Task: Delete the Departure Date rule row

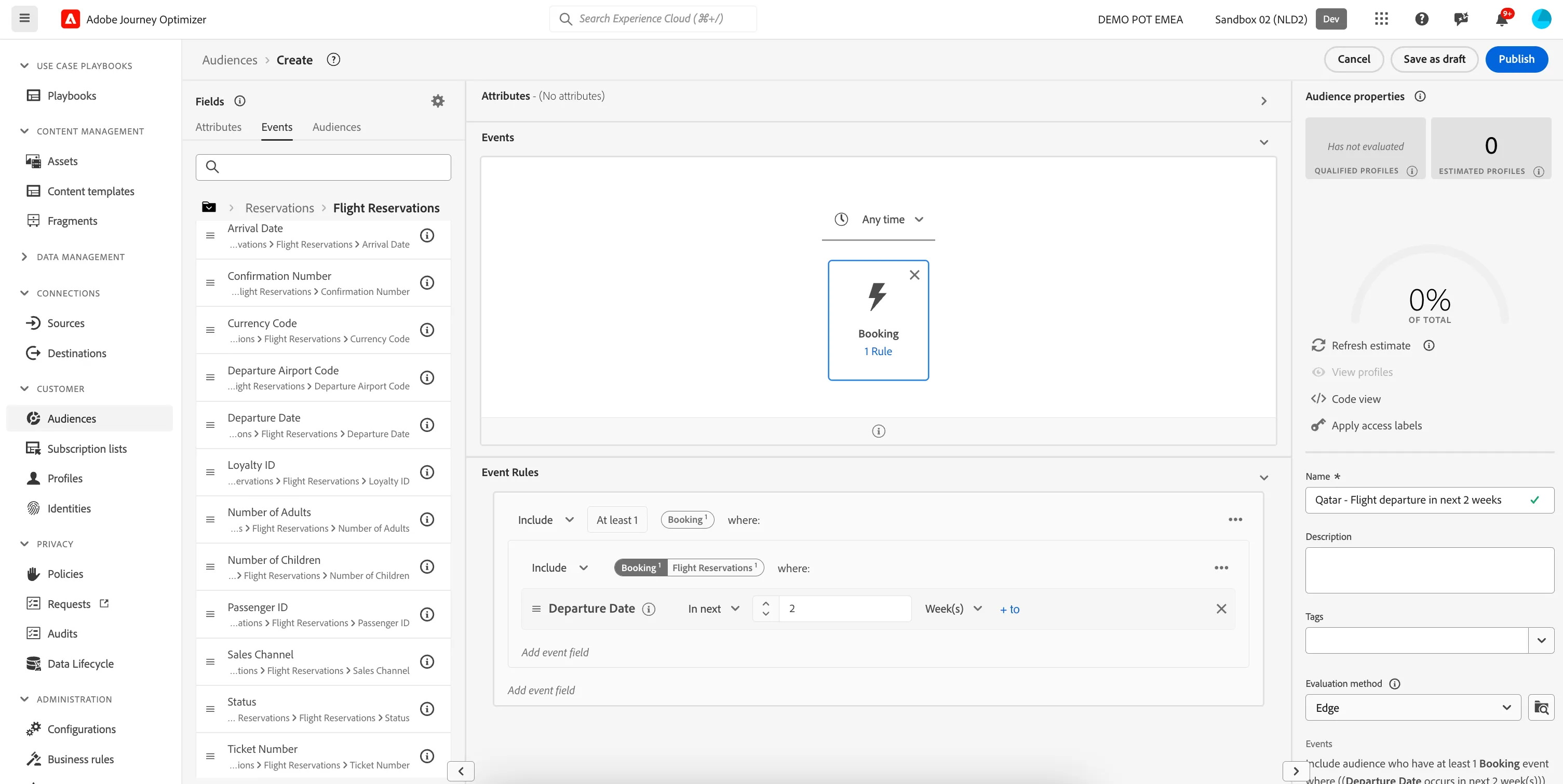Action: [x=1221, y=609]
